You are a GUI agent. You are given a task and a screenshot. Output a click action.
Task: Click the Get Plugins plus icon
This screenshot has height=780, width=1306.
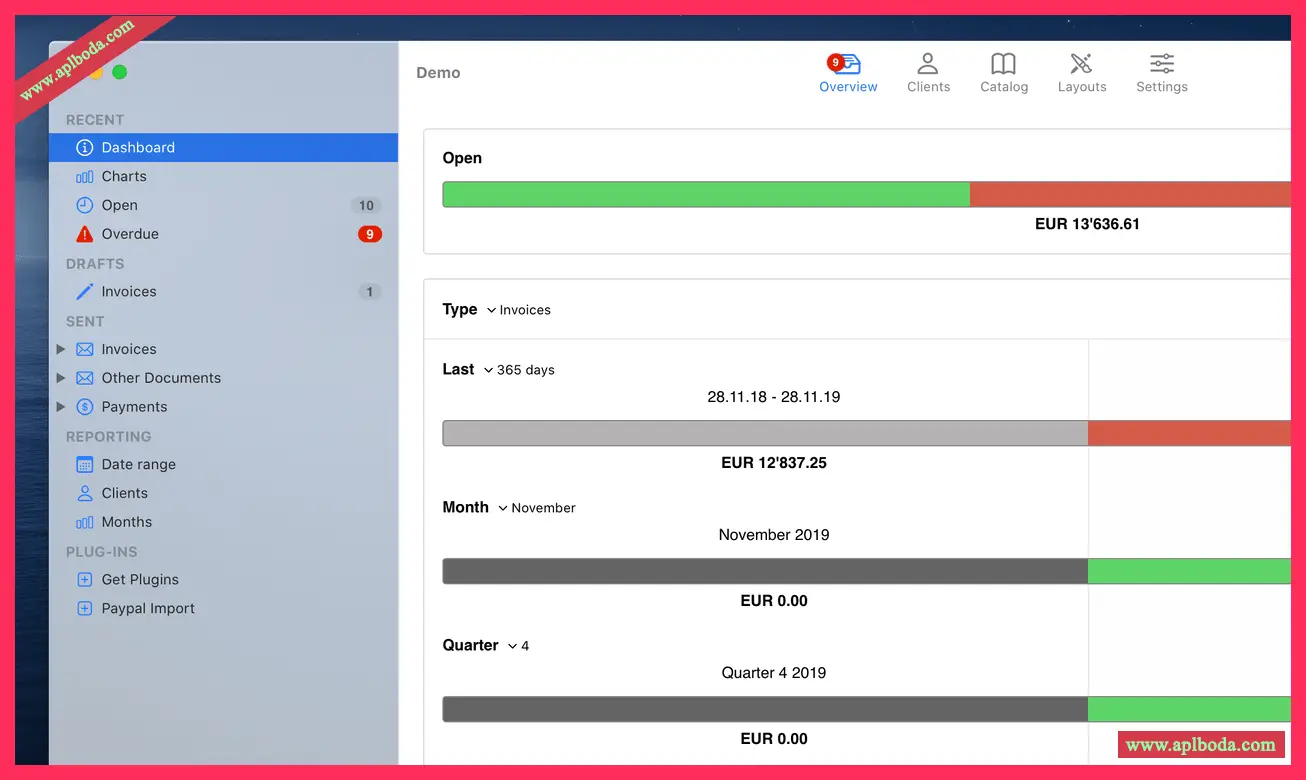[85, 580]
